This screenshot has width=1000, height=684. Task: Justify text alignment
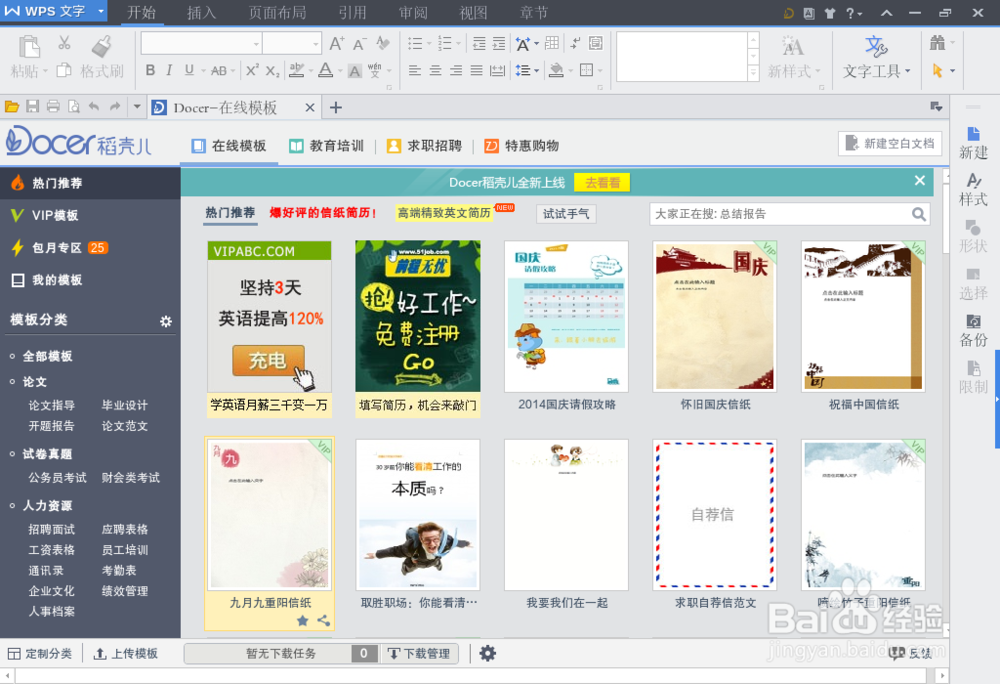click(x=476, y=70)
